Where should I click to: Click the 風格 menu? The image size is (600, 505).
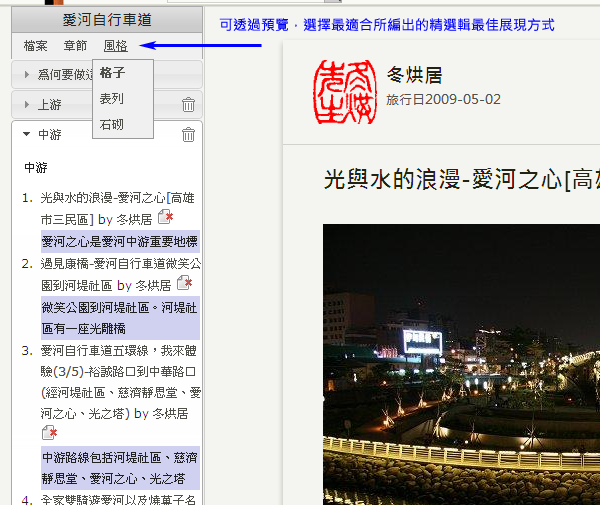(115, 46)
